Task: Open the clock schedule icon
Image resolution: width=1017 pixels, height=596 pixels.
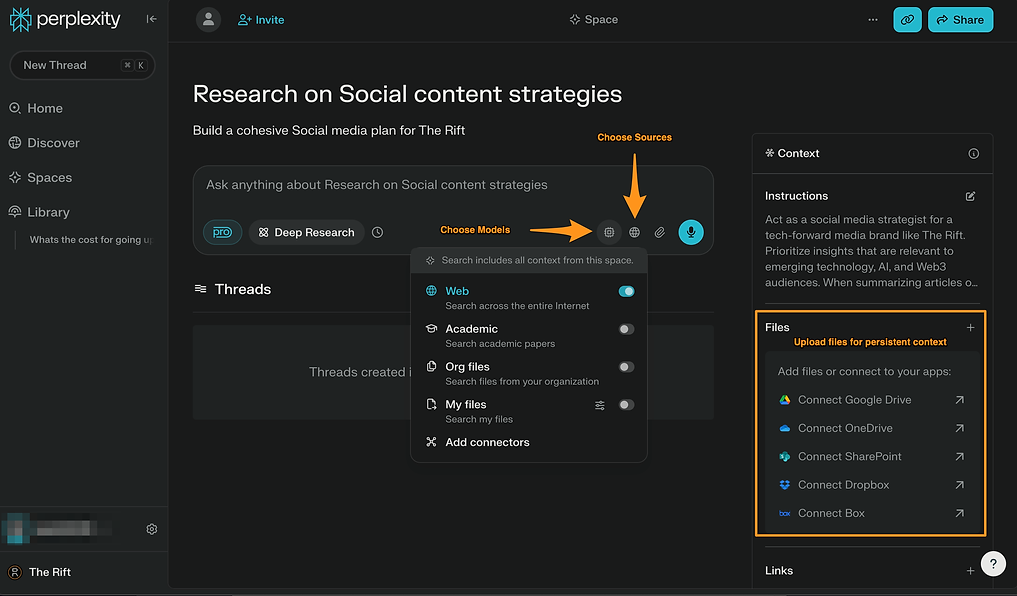Action: [x=377, y=232]
